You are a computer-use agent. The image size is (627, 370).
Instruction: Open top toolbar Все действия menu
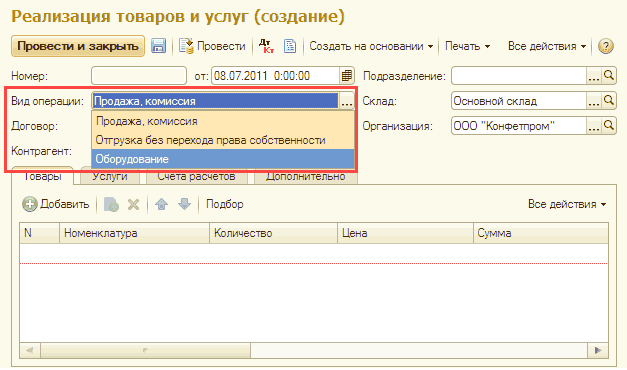pos(547,46)
